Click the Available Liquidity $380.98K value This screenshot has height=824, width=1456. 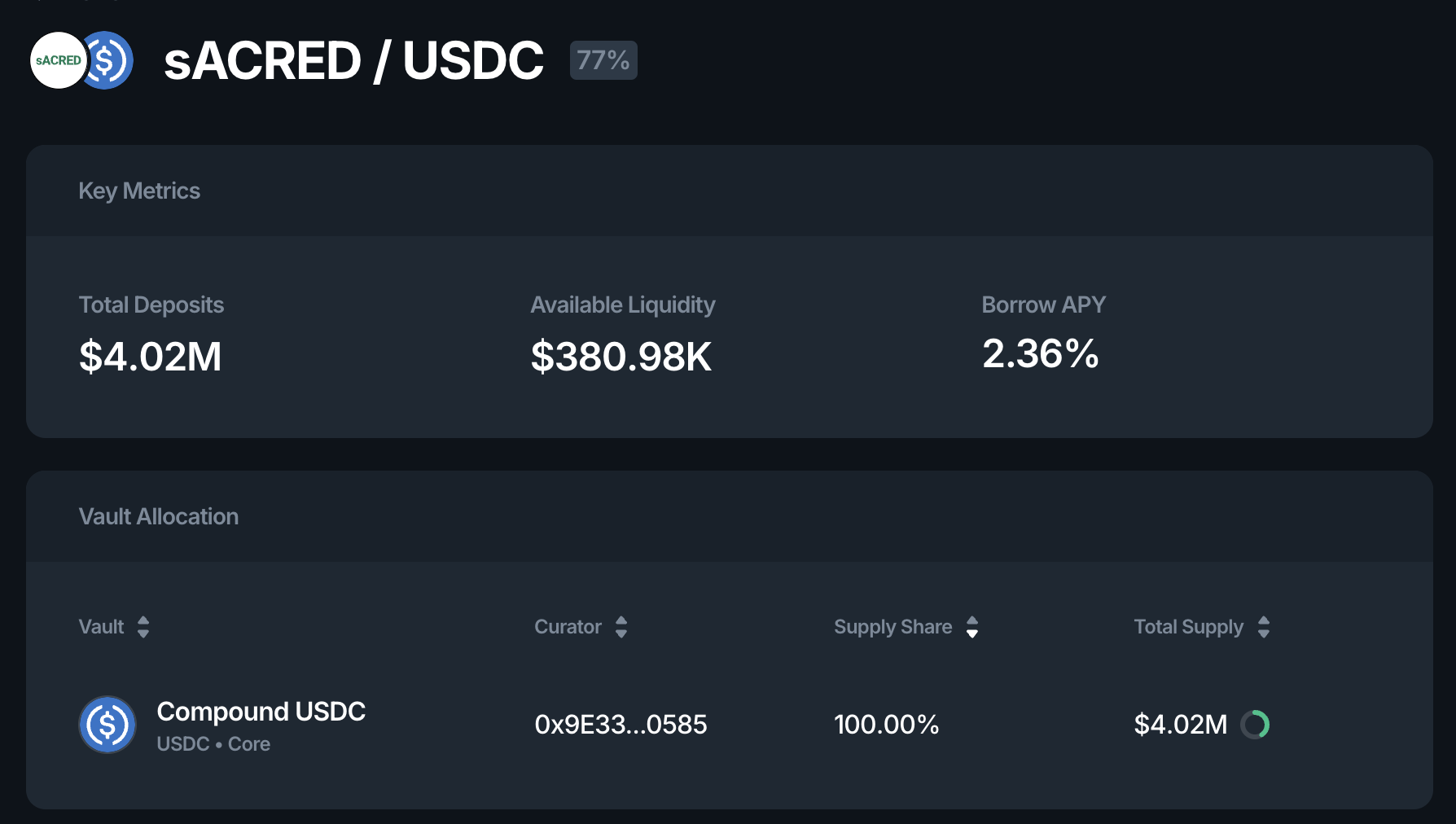(x=621, y=357)
